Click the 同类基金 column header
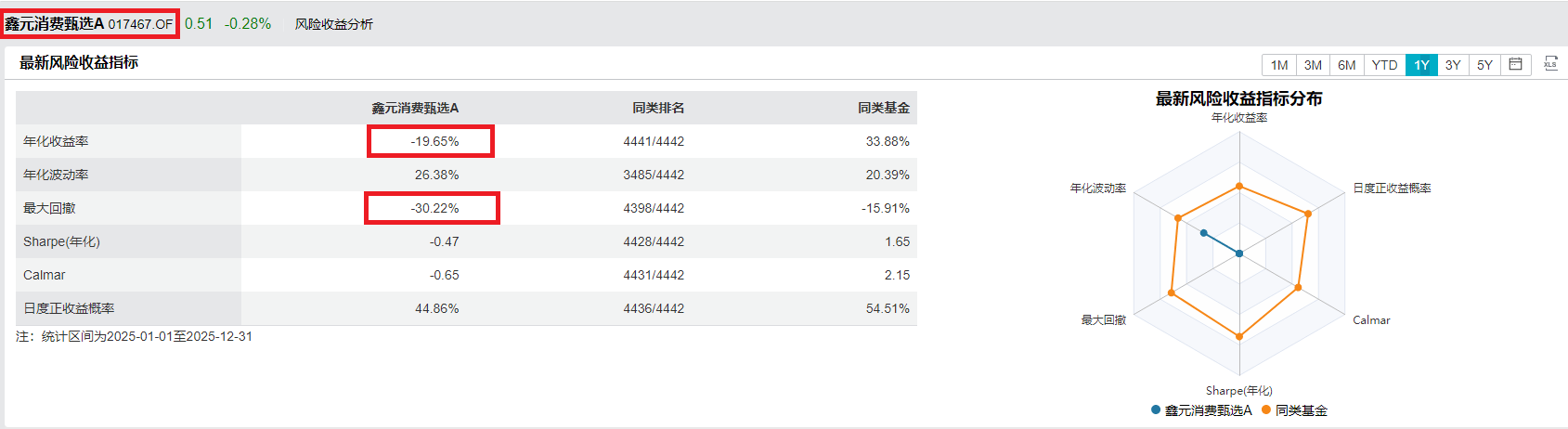The height and width of the screenshot is (429, 1568). (883, 108)
